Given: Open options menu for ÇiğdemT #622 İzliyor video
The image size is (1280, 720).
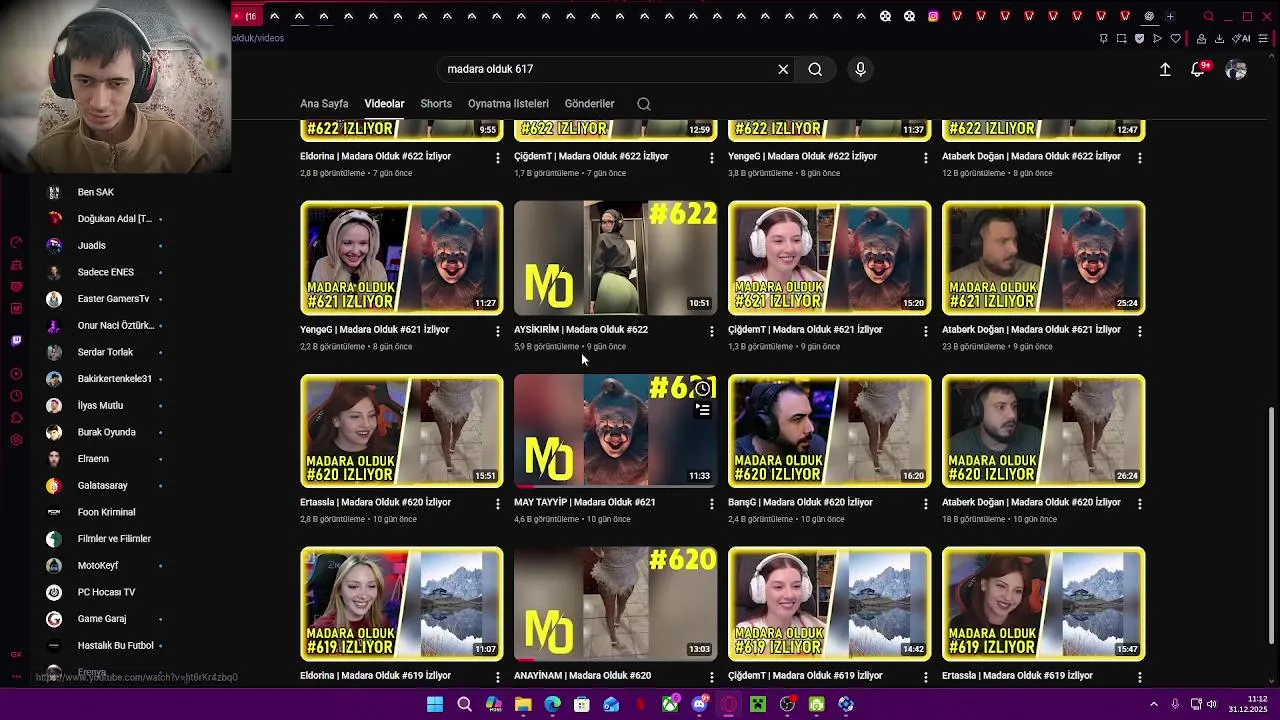Looking at the screenshot, I should 712,158.
